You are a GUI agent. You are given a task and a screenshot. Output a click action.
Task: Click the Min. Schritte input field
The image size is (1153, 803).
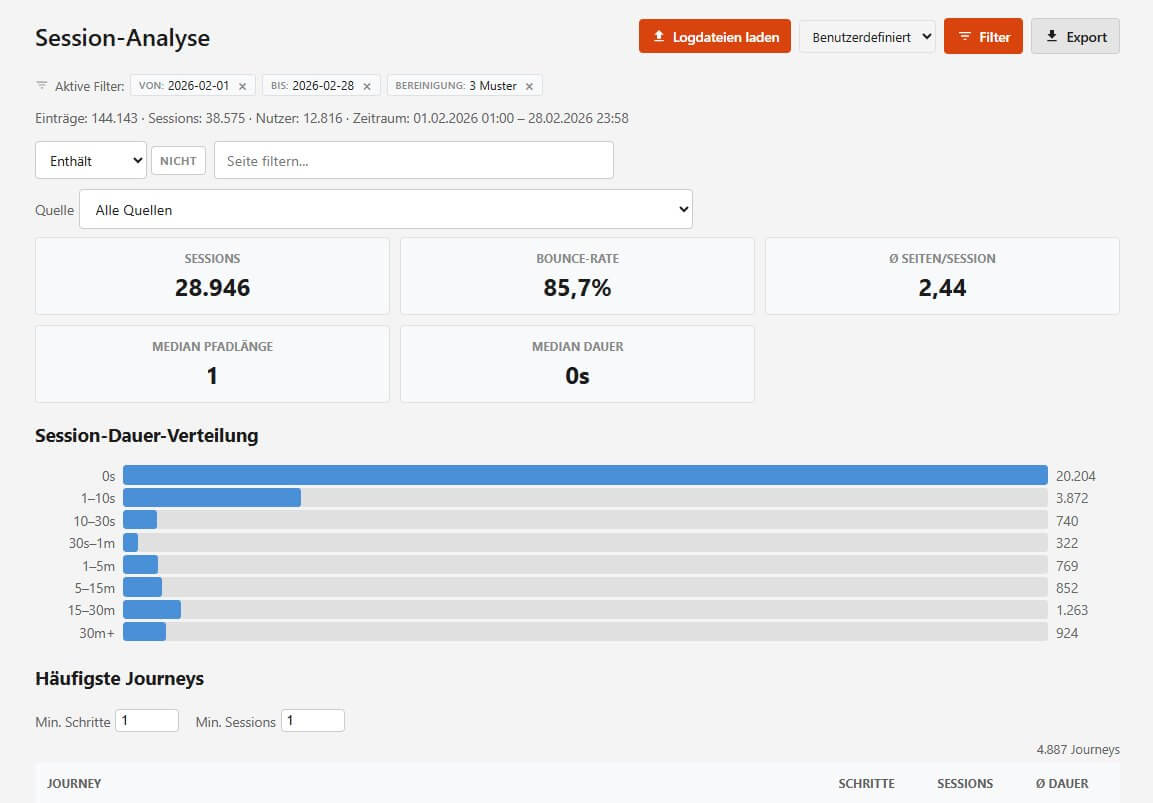[x=147, y=720]
